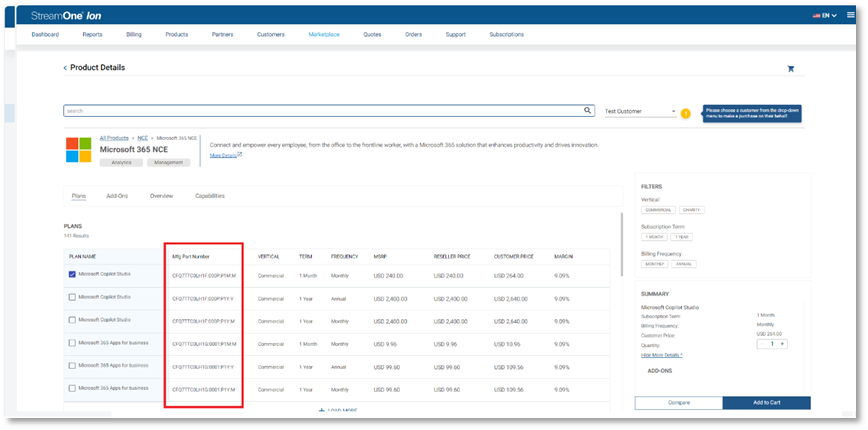Open the Partners menu
Screen dimensions: 868x430
click(x=223, y=34)
